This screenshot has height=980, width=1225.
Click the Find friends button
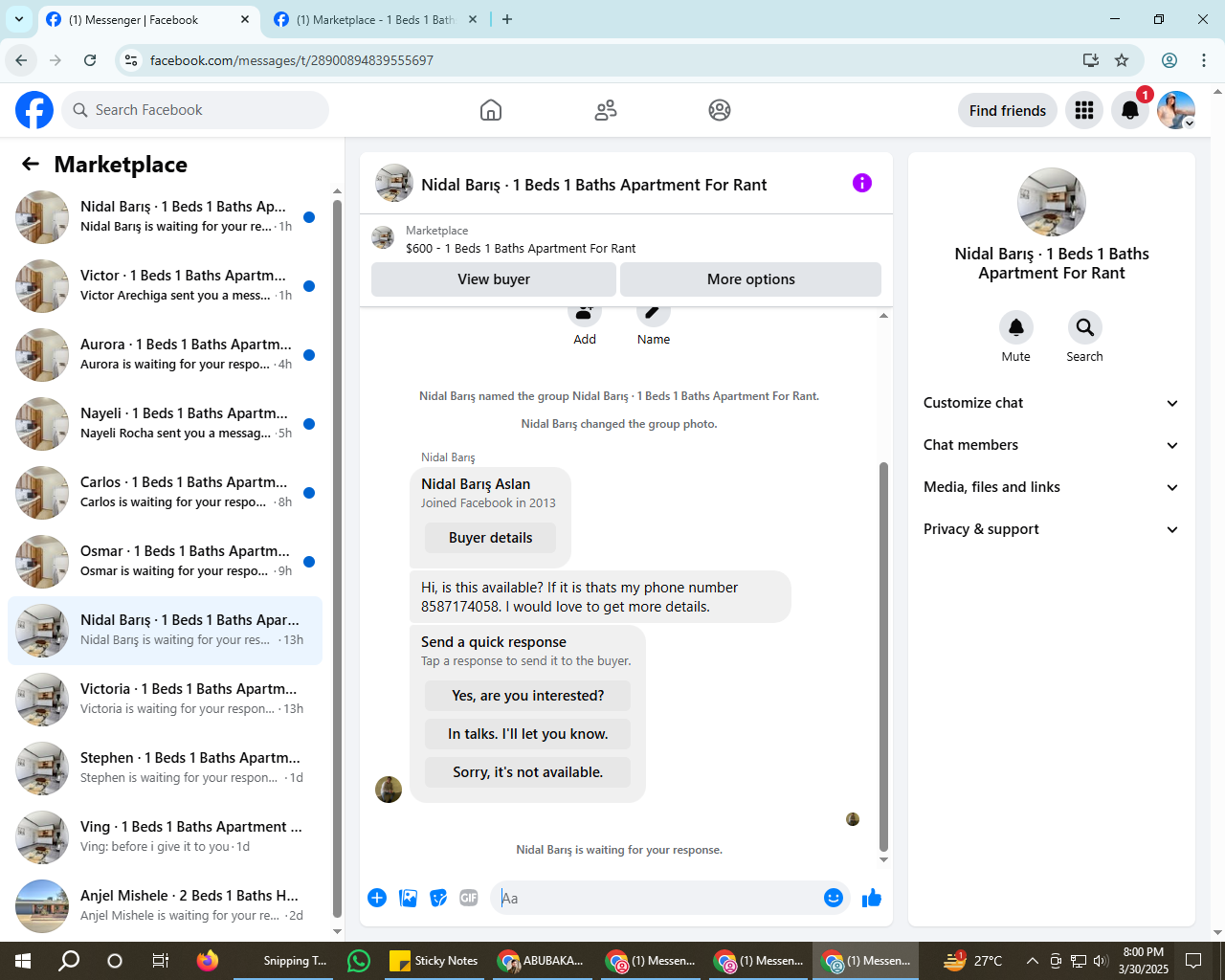pos(1008,110)
